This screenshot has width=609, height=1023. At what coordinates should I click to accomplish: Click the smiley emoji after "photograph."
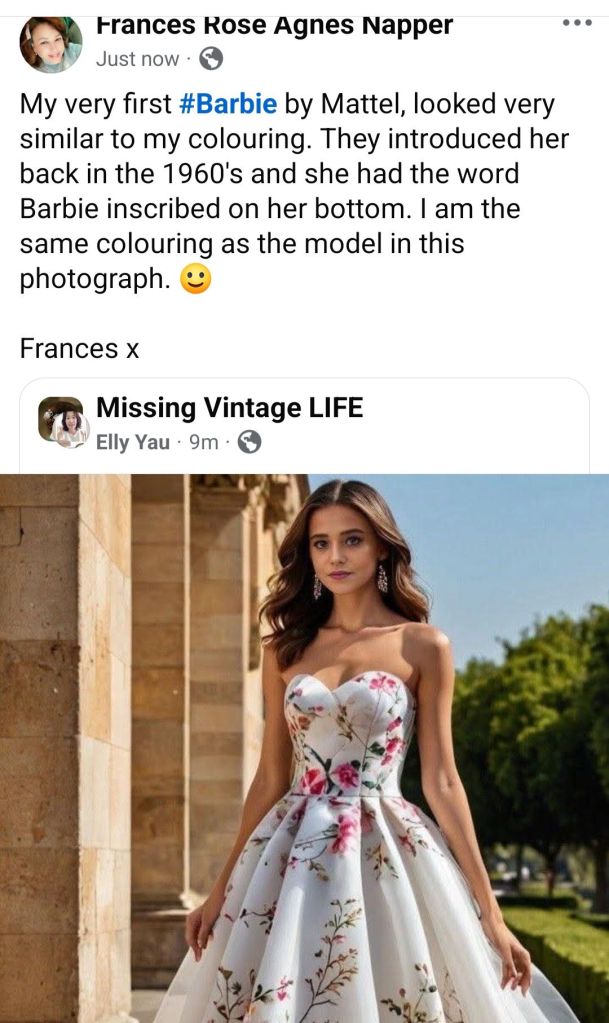pyautogui.click(x=196, y=281)
